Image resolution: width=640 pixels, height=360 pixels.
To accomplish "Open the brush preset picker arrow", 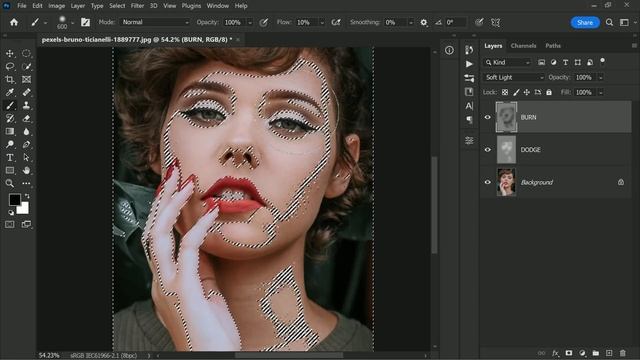I will (72, 23).
